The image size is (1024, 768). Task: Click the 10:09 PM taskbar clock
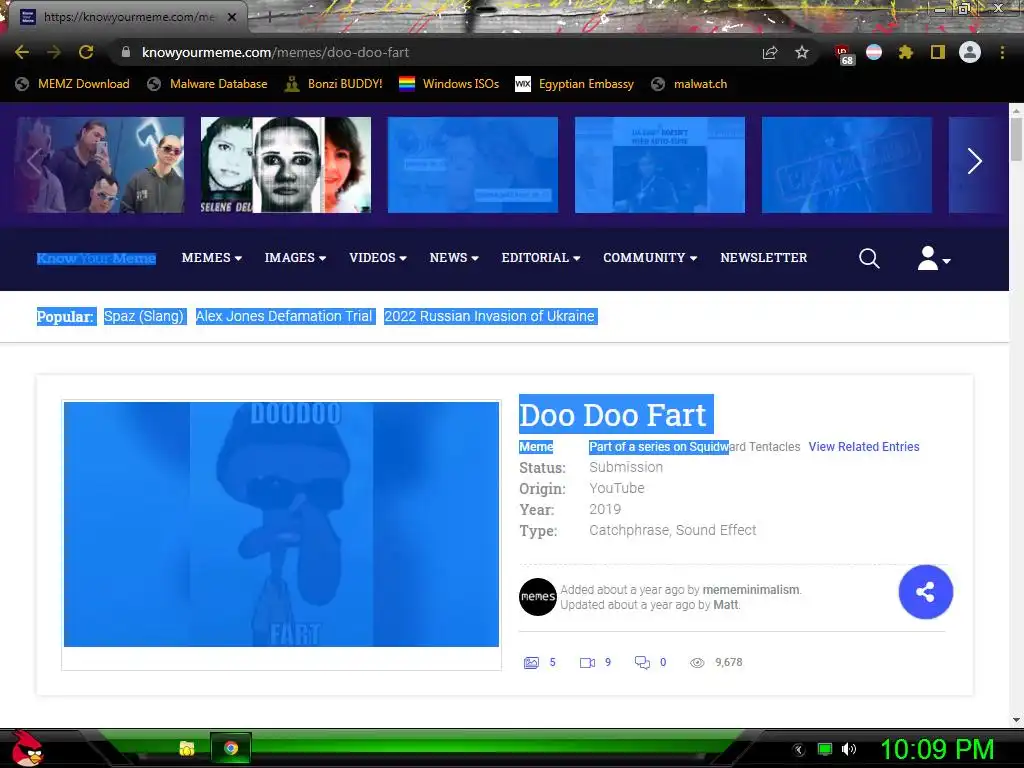[937, 749]
